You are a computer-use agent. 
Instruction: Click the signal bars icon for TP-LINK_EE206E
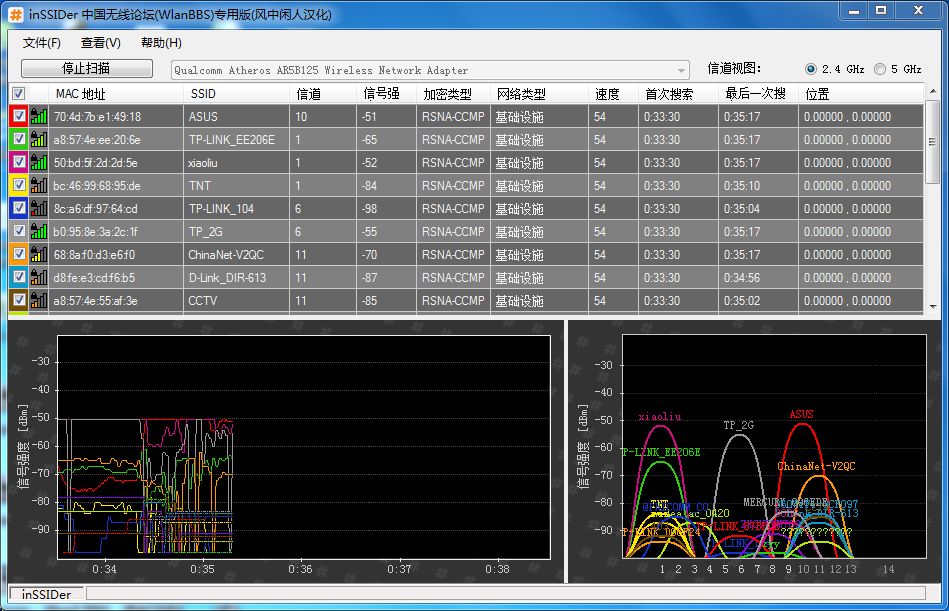click(39, 139)
